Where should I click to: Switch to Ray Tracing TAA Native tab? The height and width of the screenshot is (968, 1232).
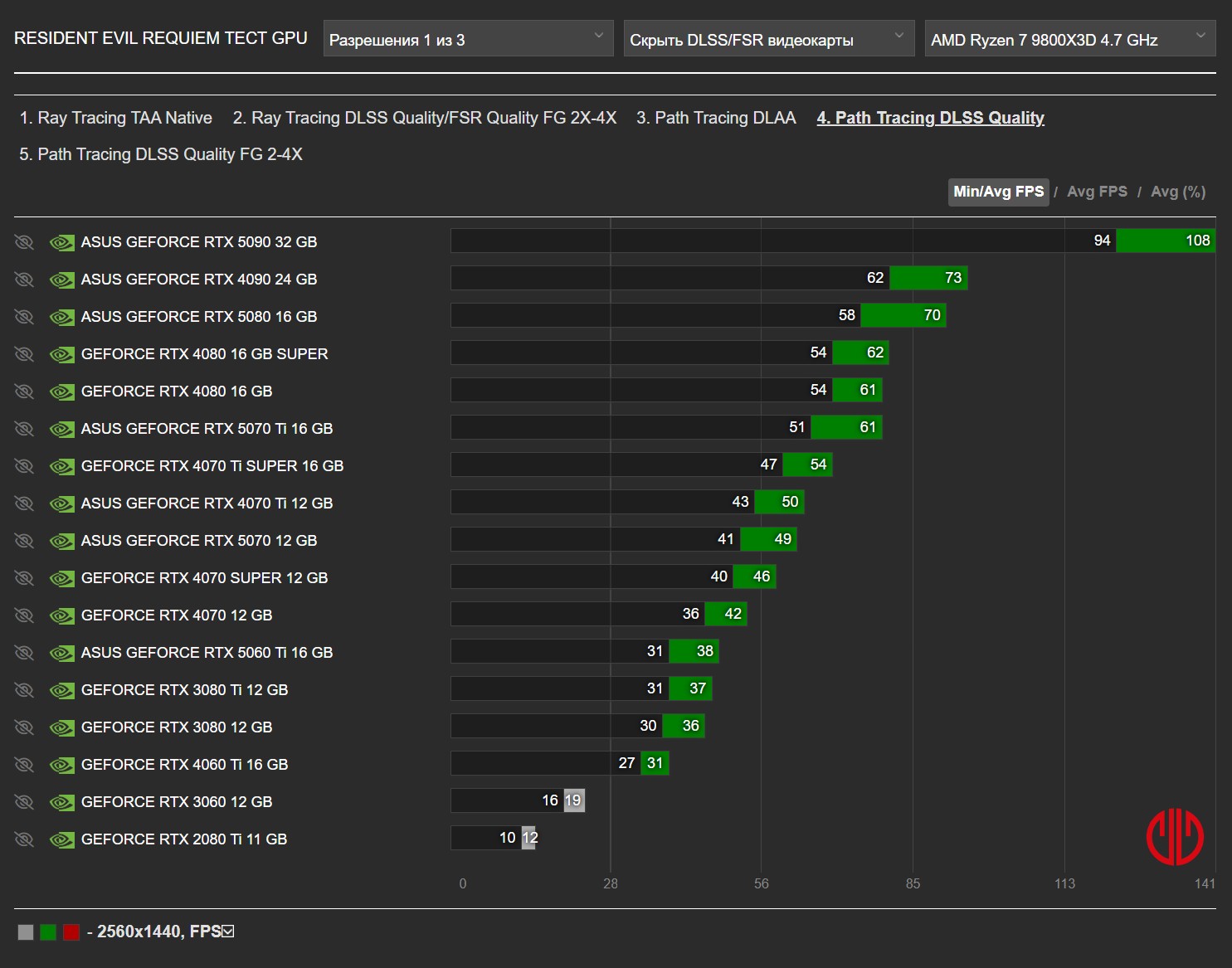pyautogui.click(x=116, y=118)
